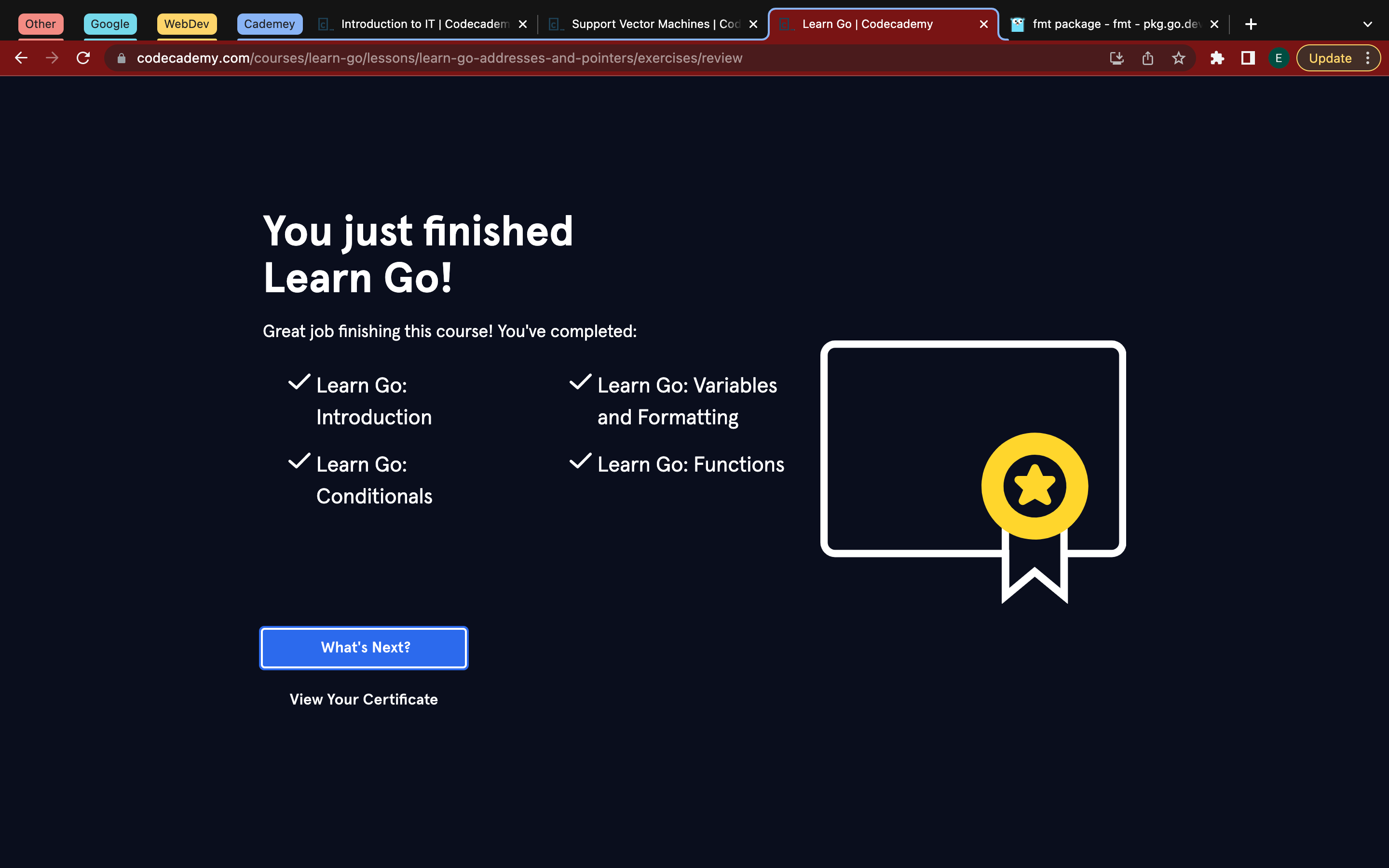Toggle the WebDev tab group
1389x868 pixels.
coord(187,24)
